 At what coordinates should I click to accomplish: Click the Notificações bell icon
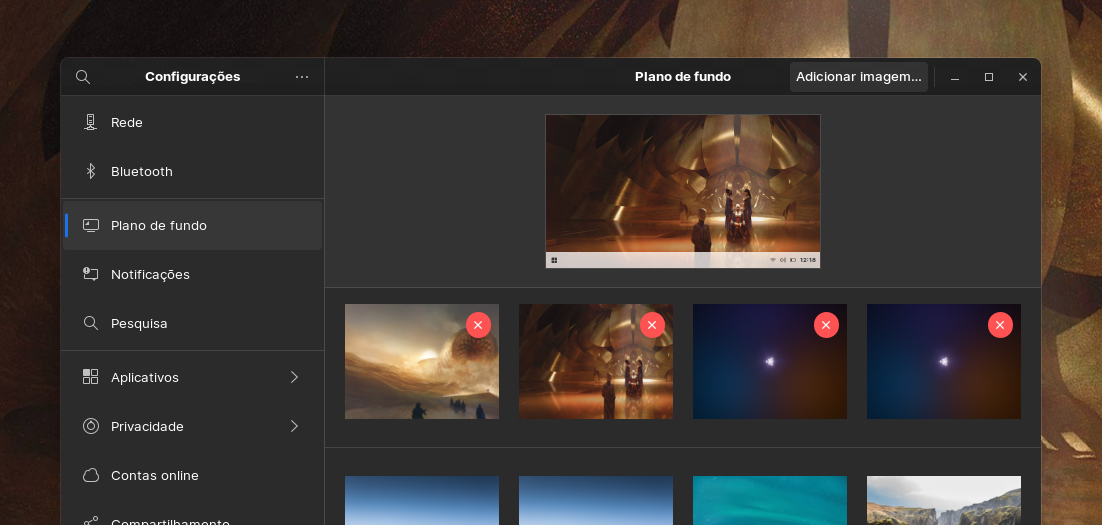point(91,274)
